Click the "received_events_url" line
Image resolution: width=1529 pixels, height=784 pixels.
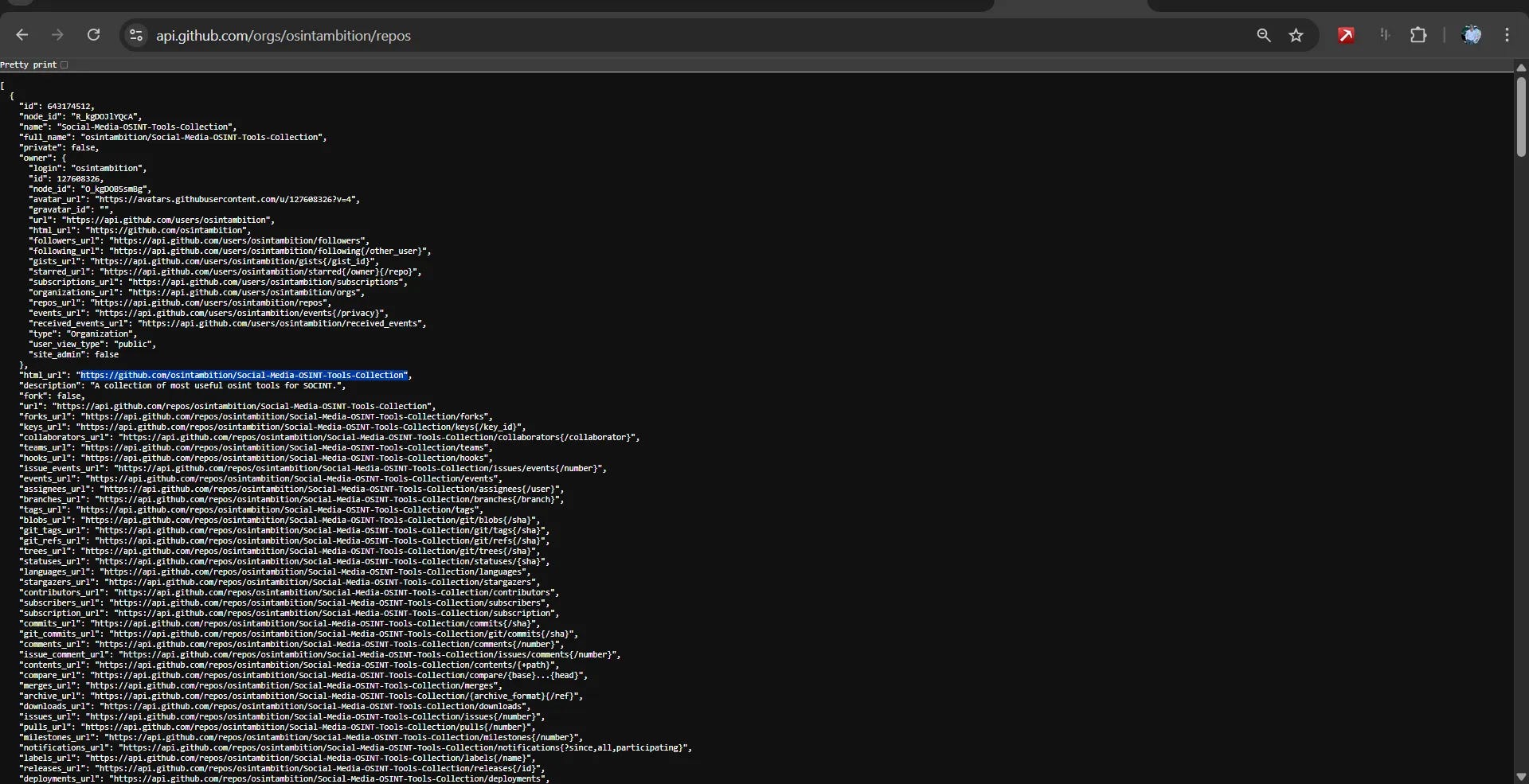228,323
